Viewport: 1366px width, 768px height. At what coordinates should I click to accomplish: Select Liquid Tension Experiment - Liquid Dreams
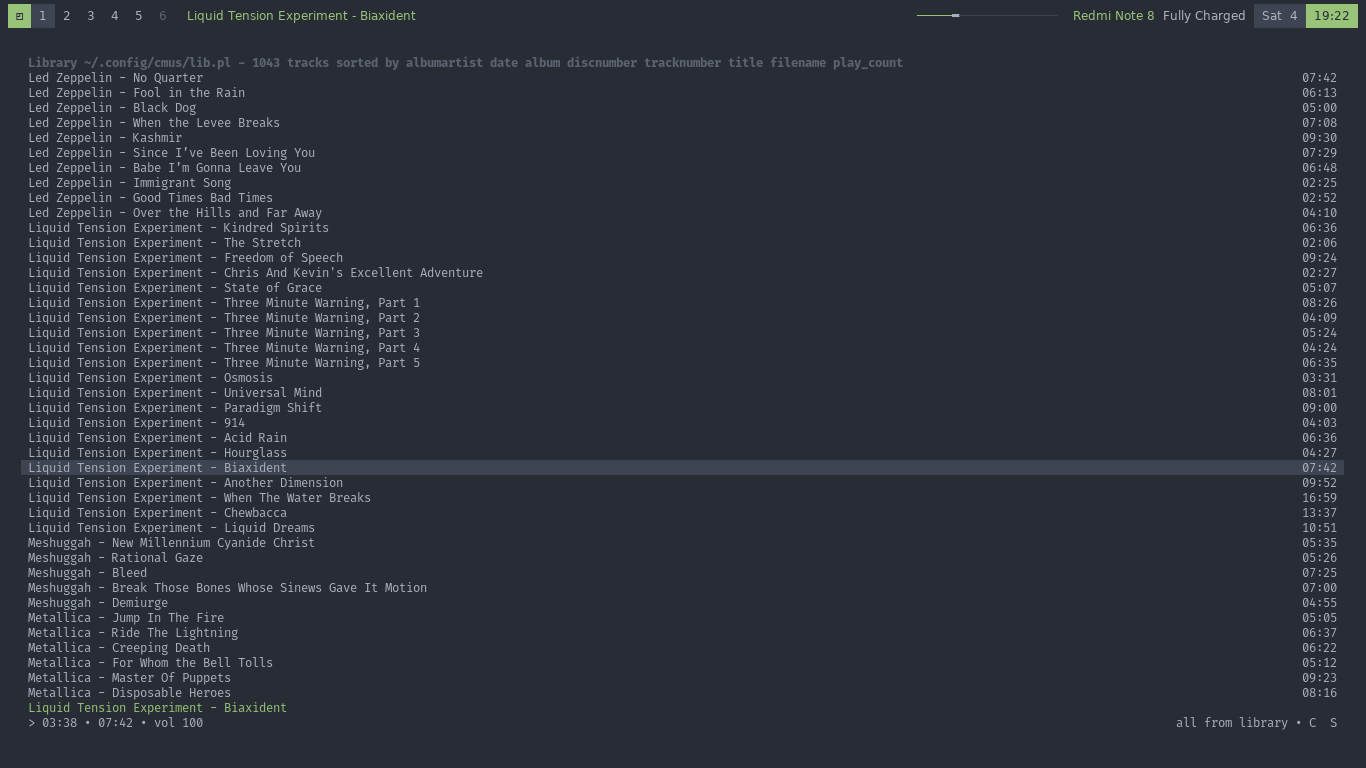click(682, 528)
